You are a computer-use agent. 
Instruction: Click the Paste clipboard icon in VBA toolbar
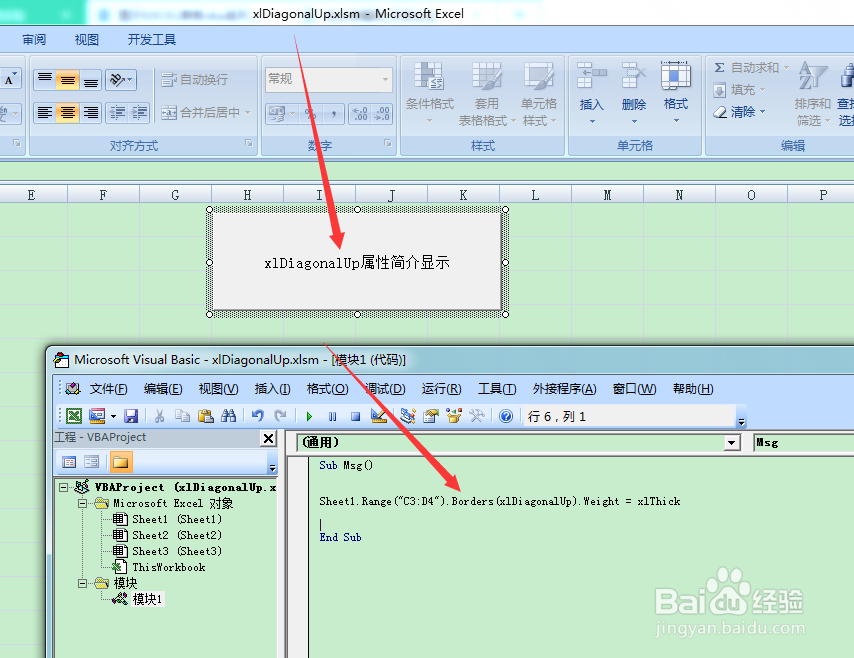point(205,416)
